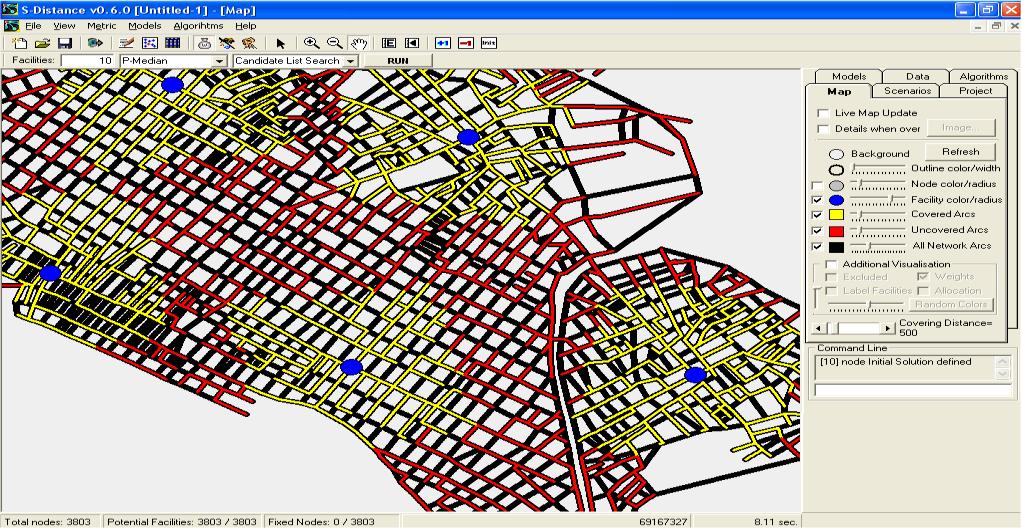Switch to the Data tab
1021x528 pixels.
tap(917, 76)
